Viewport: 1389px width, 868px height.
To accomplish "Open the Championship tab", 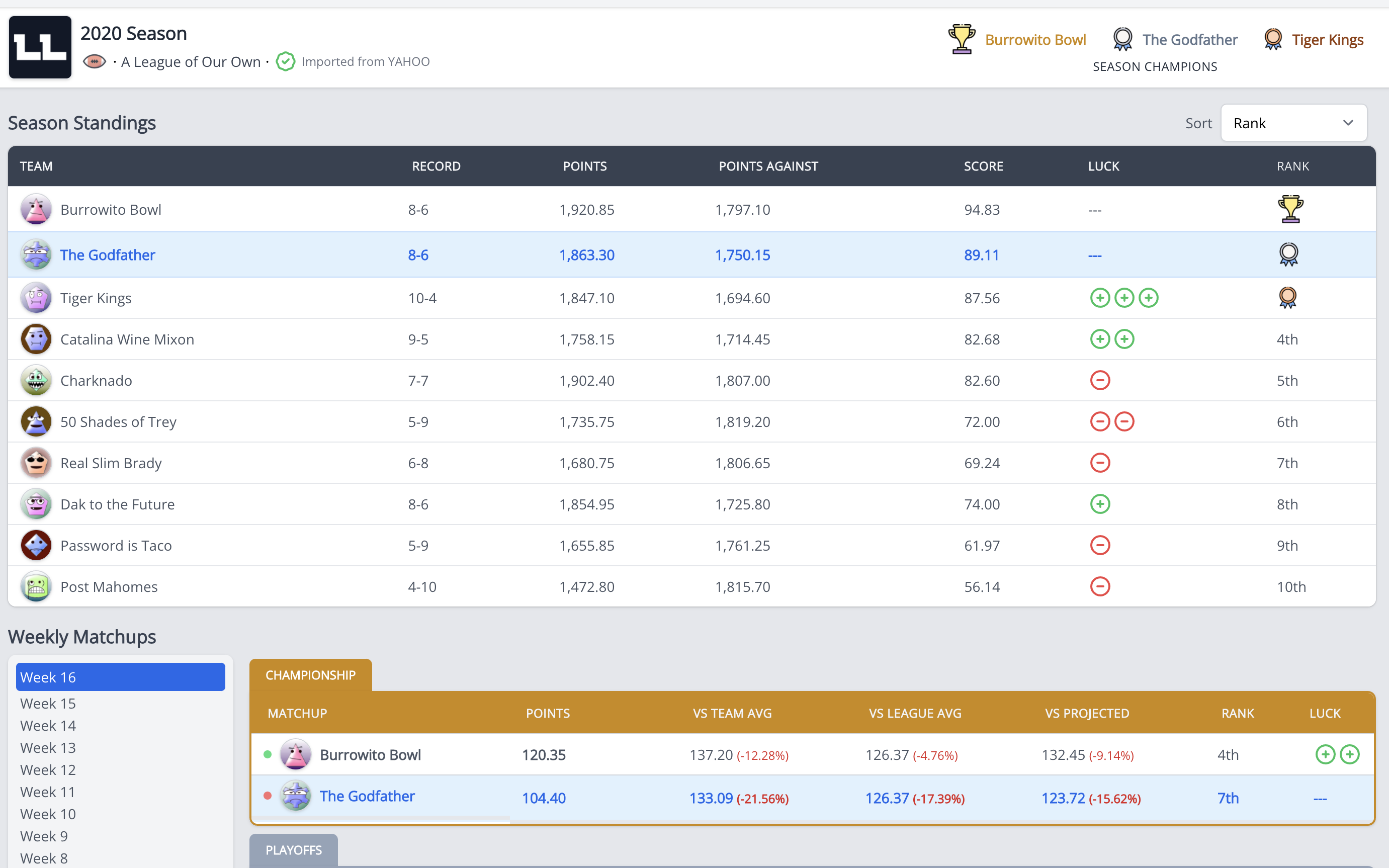I will pyautogui.click(x=310, y=675).
